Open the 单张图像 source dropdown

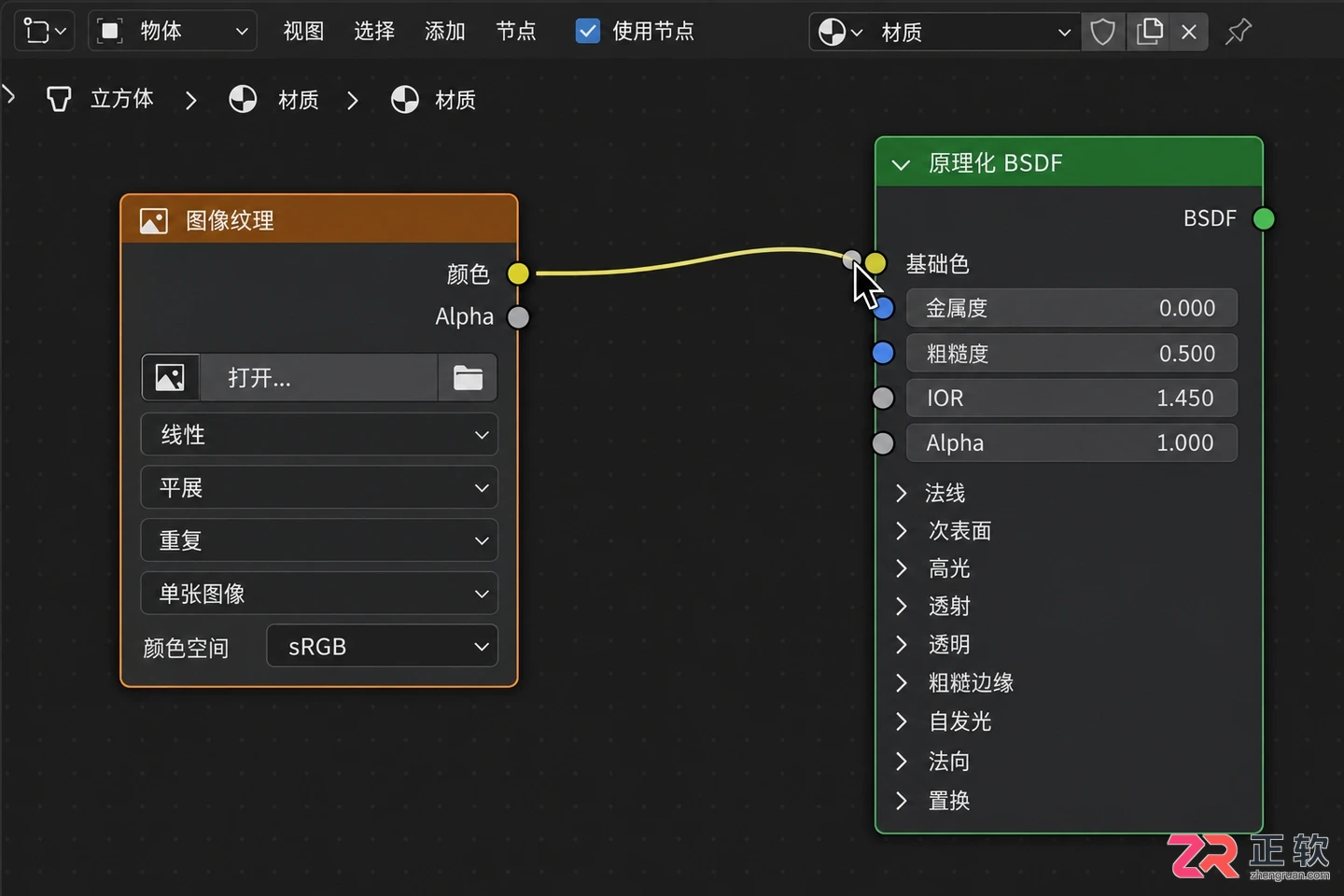pos(319,594)
